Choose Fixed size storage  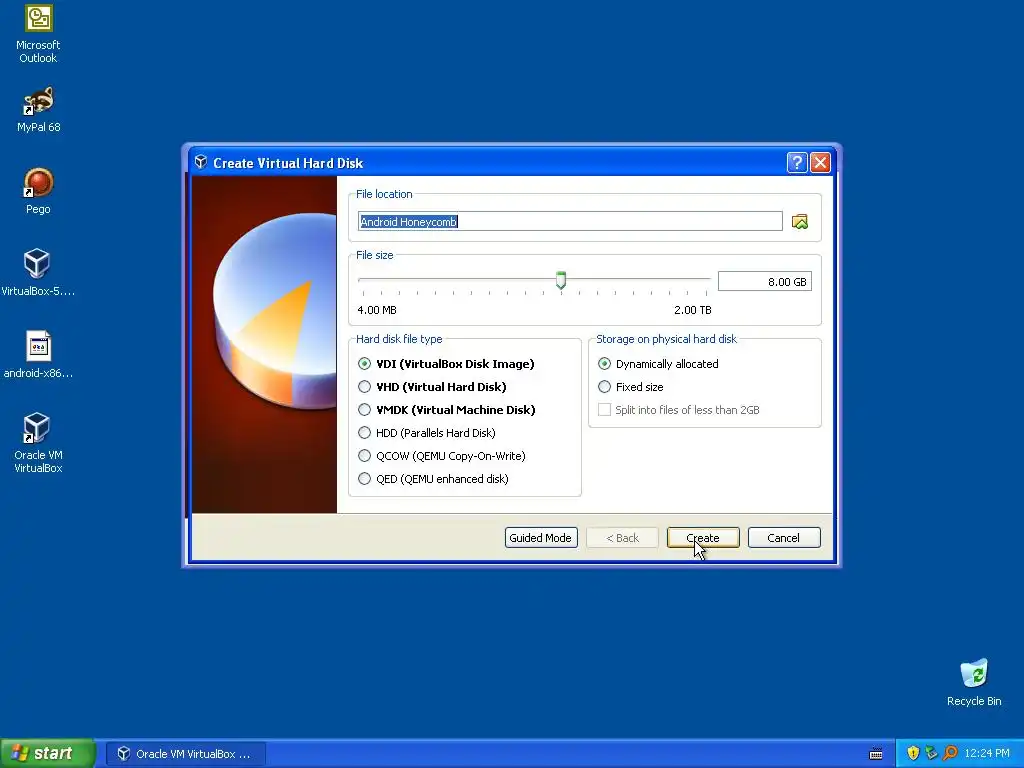point(630,387)
